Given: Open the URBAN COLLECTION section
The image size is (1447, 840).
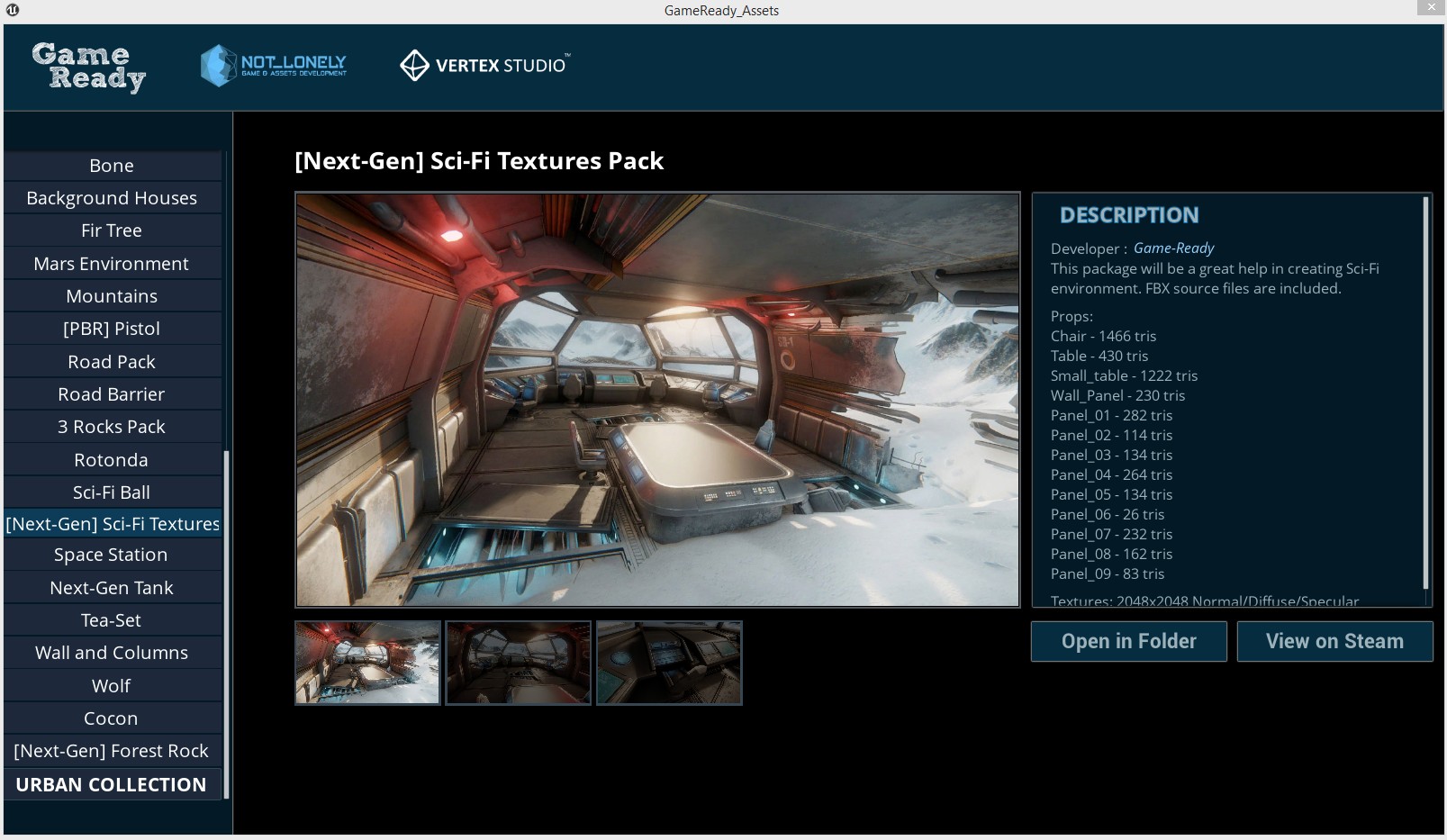Looking at the screenshot, I should click(x=111, y=784).
